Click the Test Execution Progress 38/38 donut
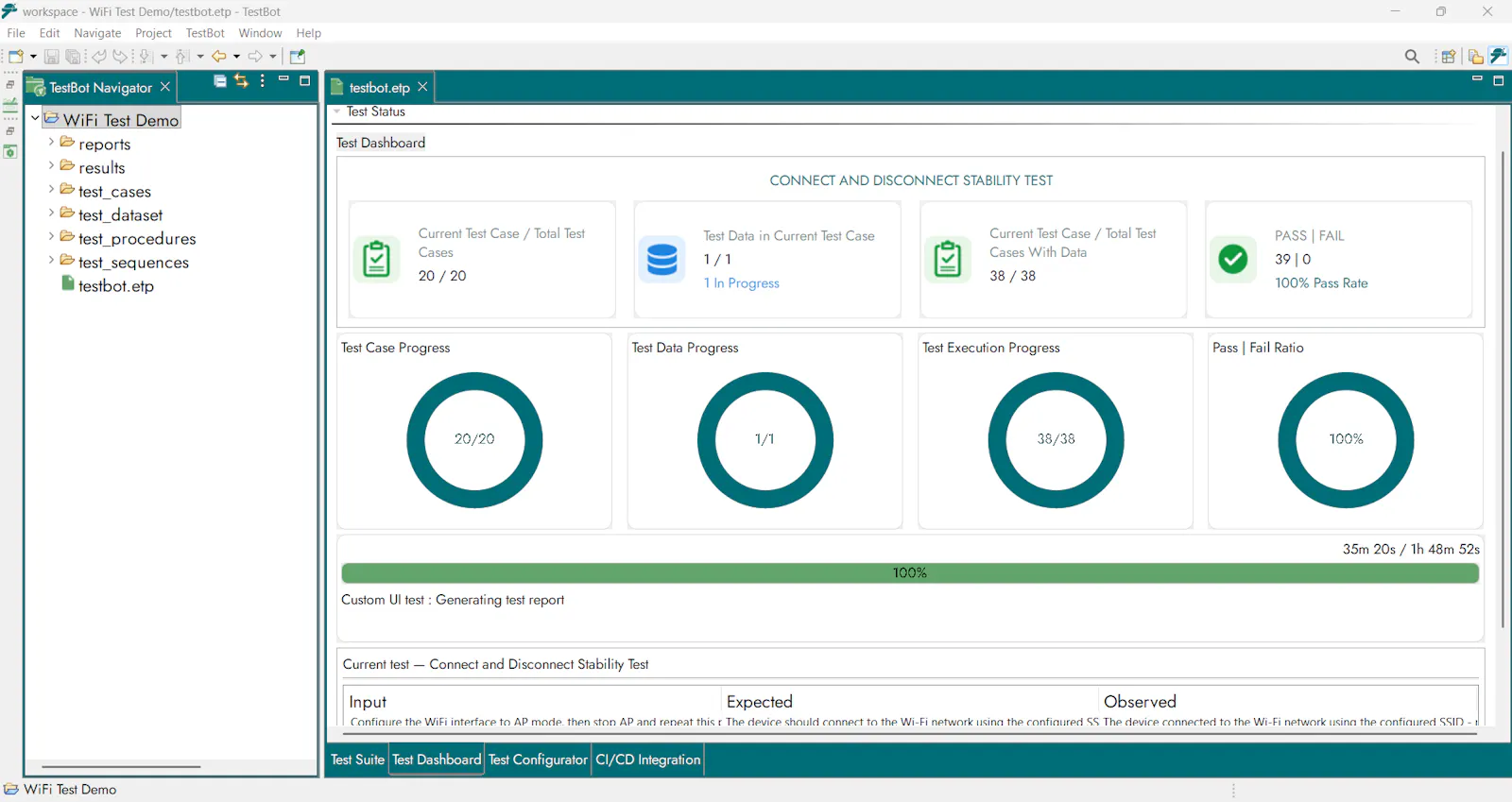1512x802 pixels. (1056, 439)
